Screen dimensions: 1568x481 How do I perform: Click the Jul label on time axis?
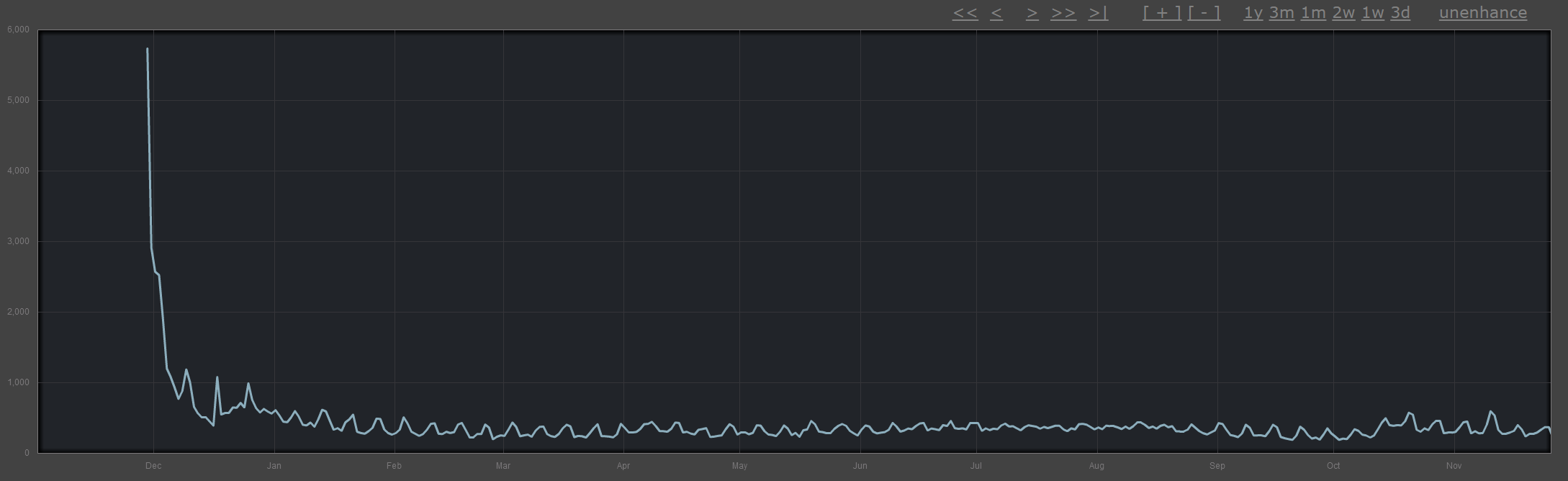976,466
